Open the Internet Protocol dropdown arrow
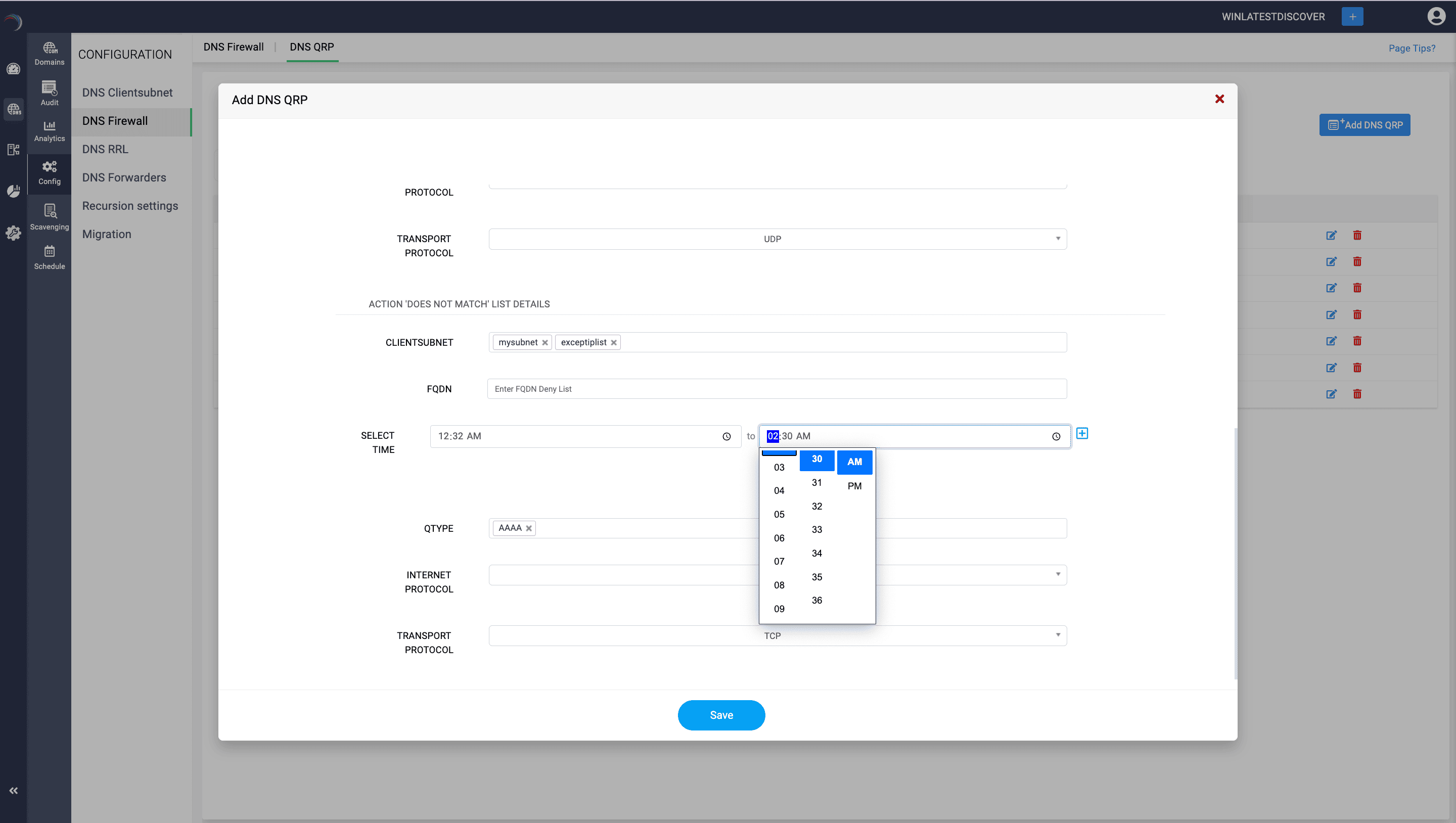Image resolution: width=1456 pixels, height=823 pixels. pos(1058,574)
